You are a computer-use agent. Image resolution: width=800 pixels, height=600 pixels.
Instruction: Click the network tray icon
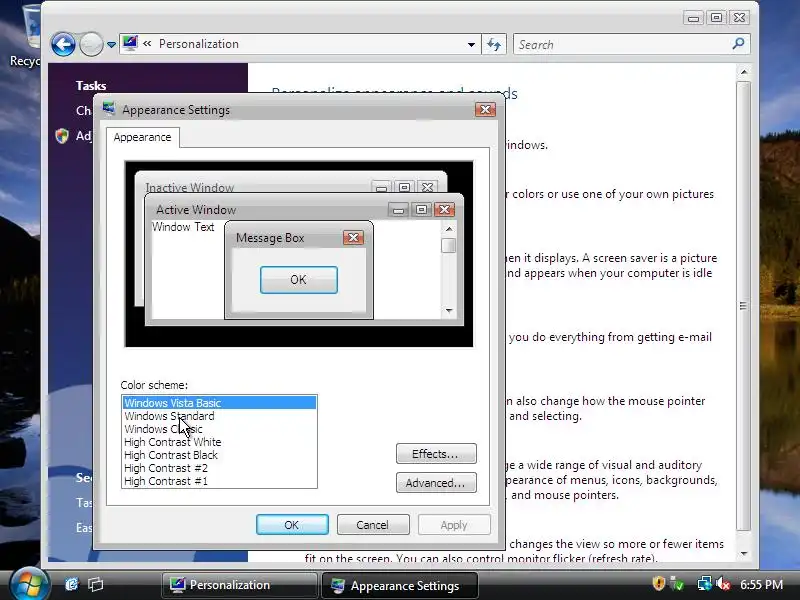point(704,584)
